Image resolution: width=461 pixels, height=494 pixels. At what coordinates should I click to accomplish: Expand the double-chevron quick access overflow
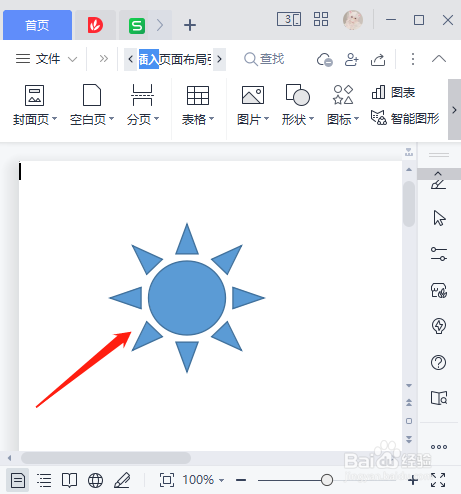(x=104, y=59)
